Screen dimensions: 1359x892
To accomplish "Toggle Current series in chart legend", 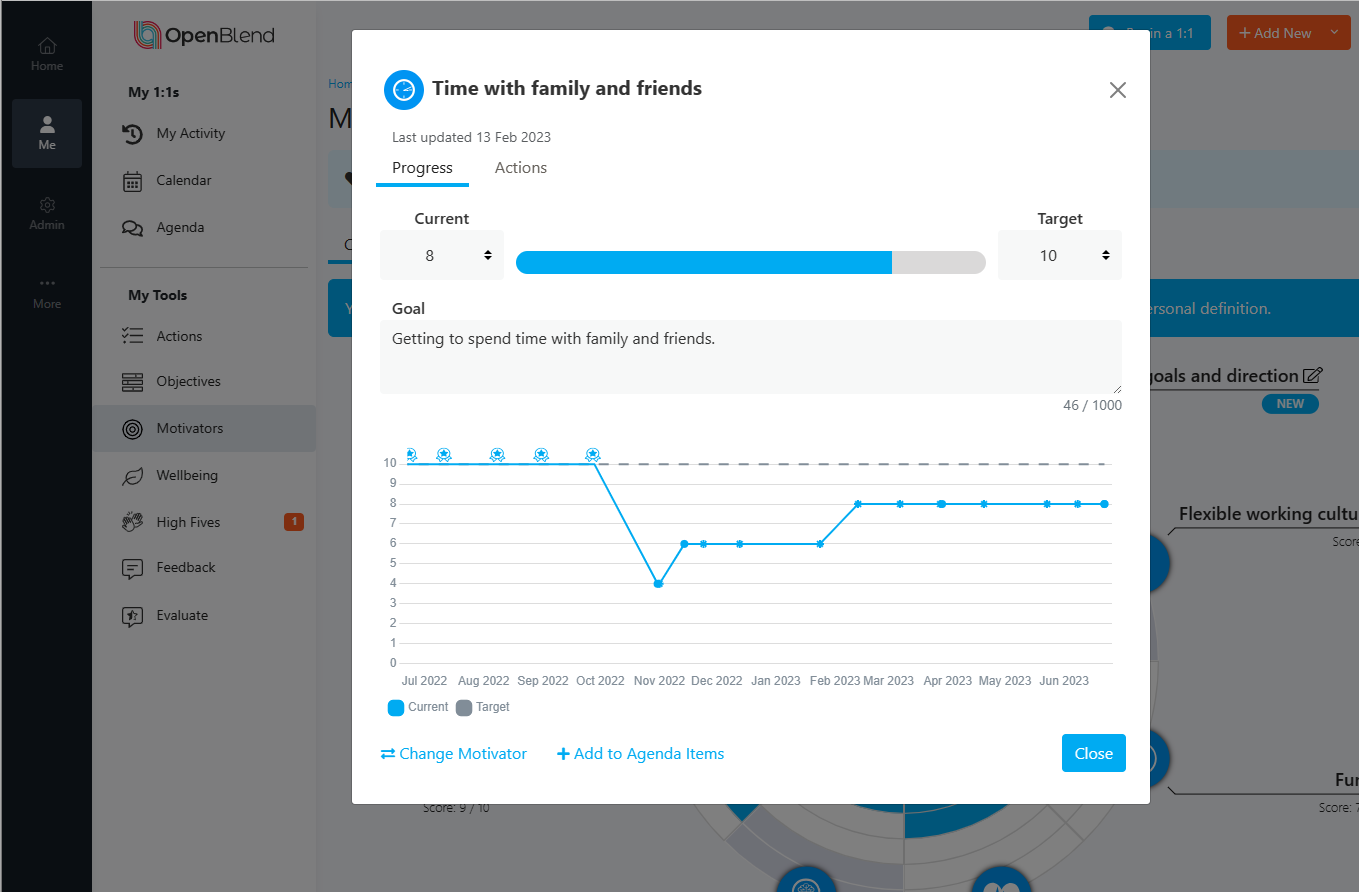I will point(418,707).
